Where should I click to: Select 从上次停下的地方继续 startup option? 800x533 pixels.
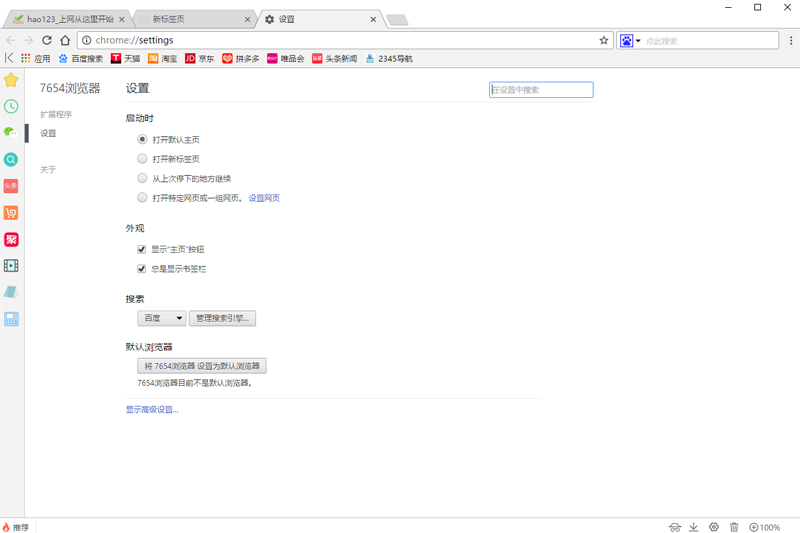tap(142, 178)
